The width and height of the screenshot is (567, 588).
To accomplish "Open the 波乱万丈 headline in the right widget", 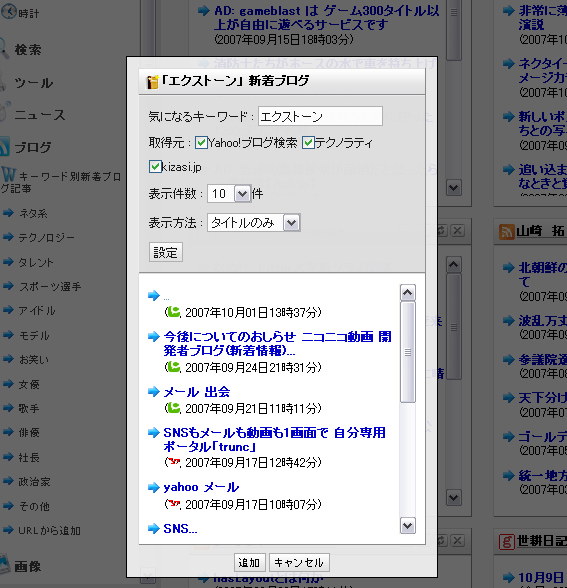I will pyautogui.click(x=543, y=321).
